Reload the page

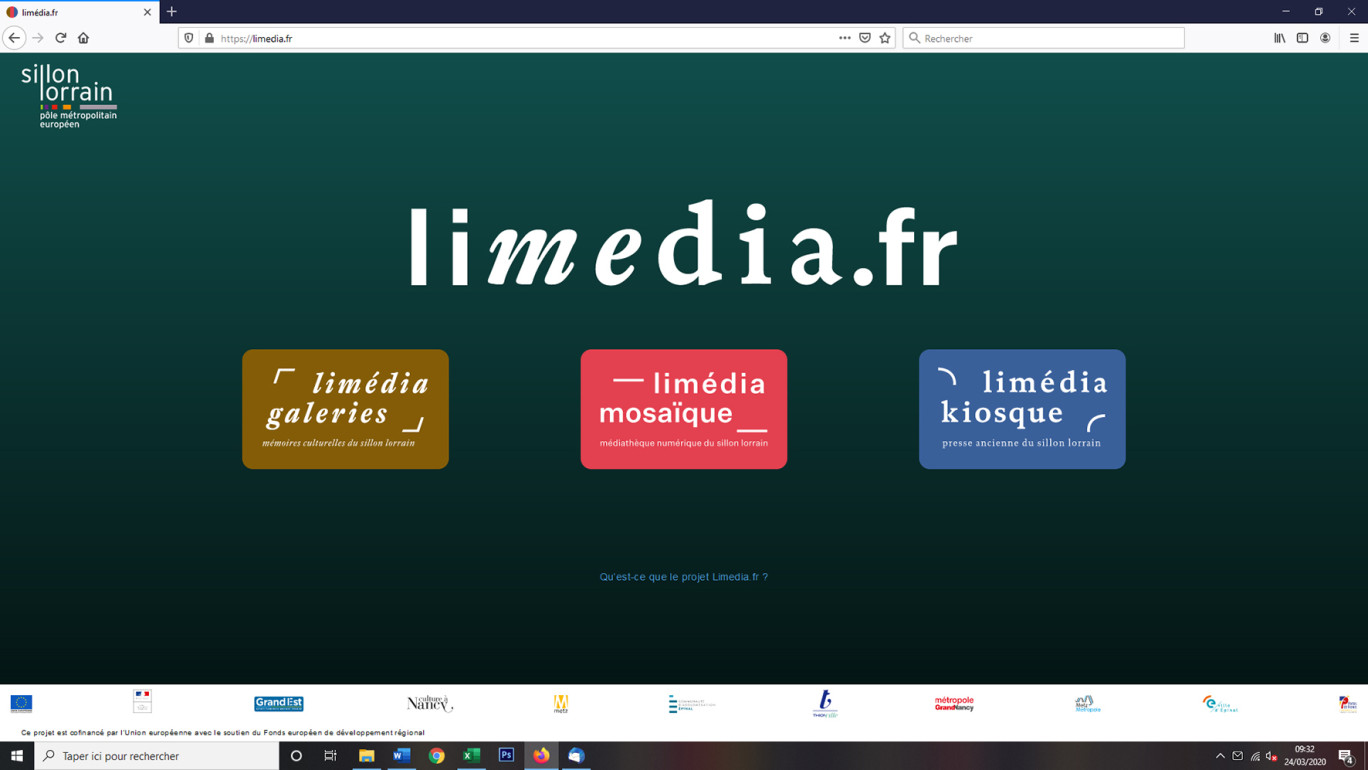click(x=61, y=38)
